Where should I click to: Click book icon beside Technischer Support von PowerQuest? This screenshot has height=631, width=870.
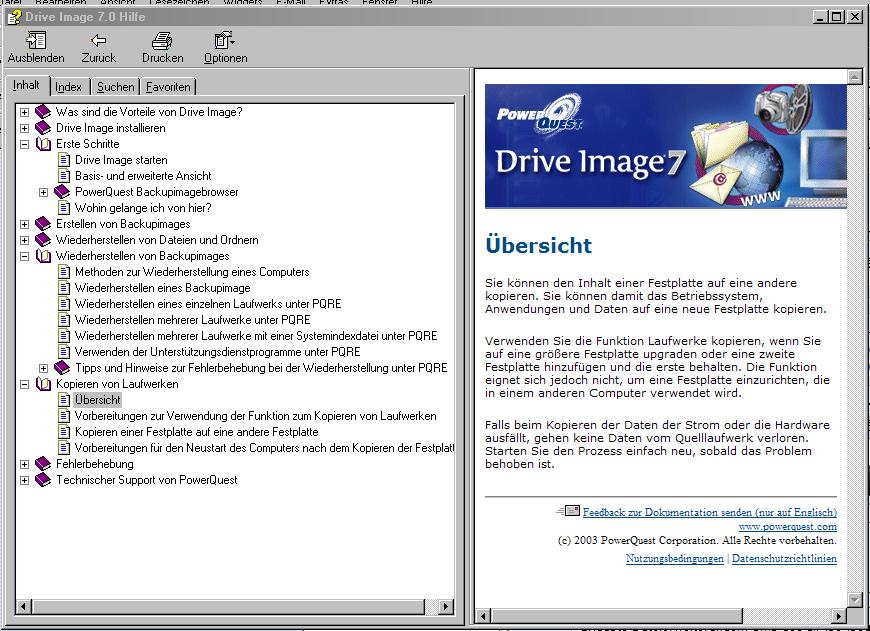tap(43, 479)
